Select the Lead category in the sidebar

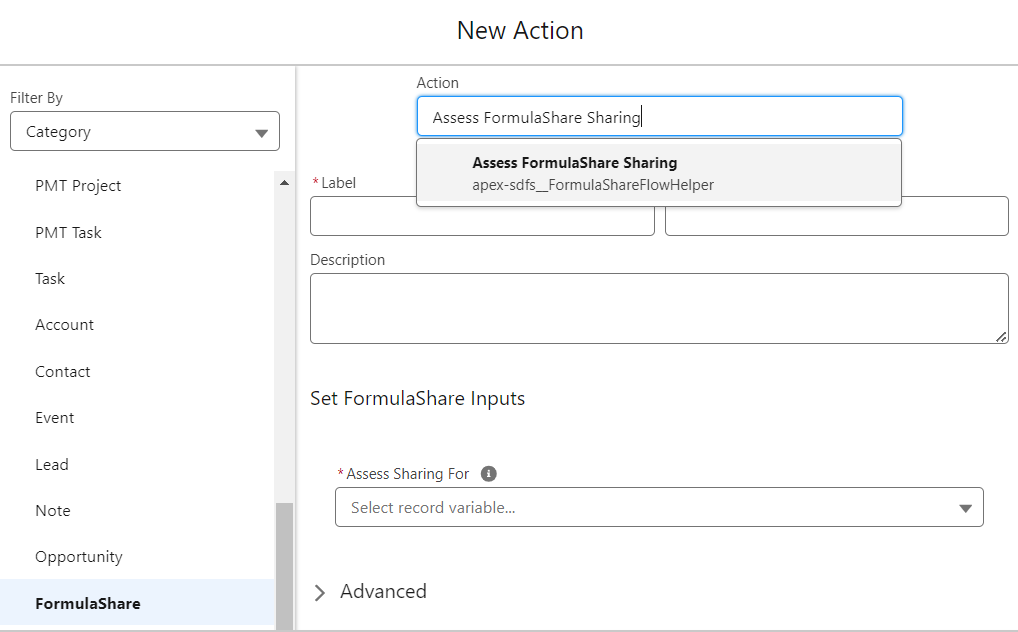pyautogui.click(x=51, y=464)
